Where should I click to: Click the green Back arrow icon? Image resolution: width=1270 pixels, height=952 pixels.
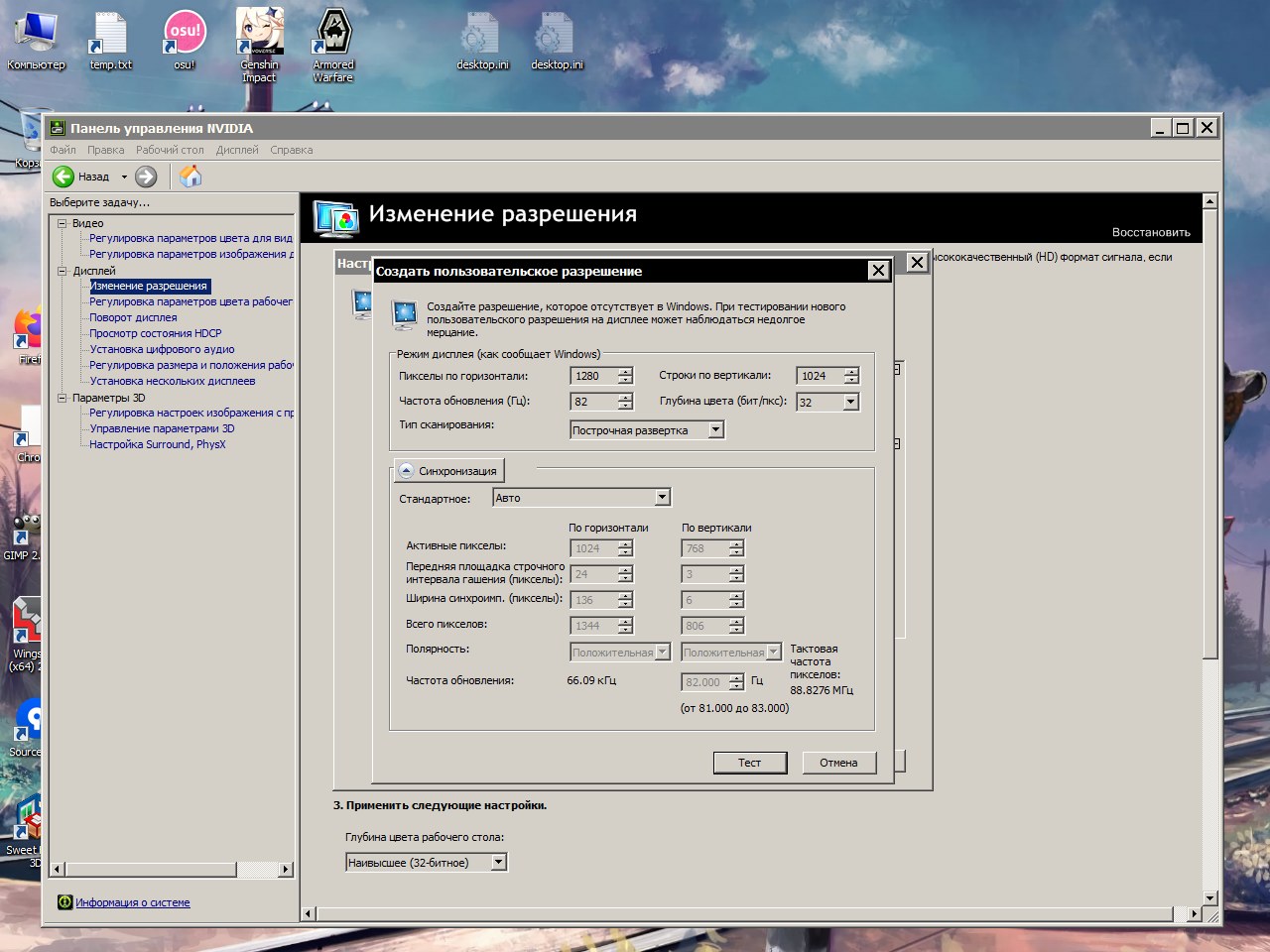tap(63, 177)
